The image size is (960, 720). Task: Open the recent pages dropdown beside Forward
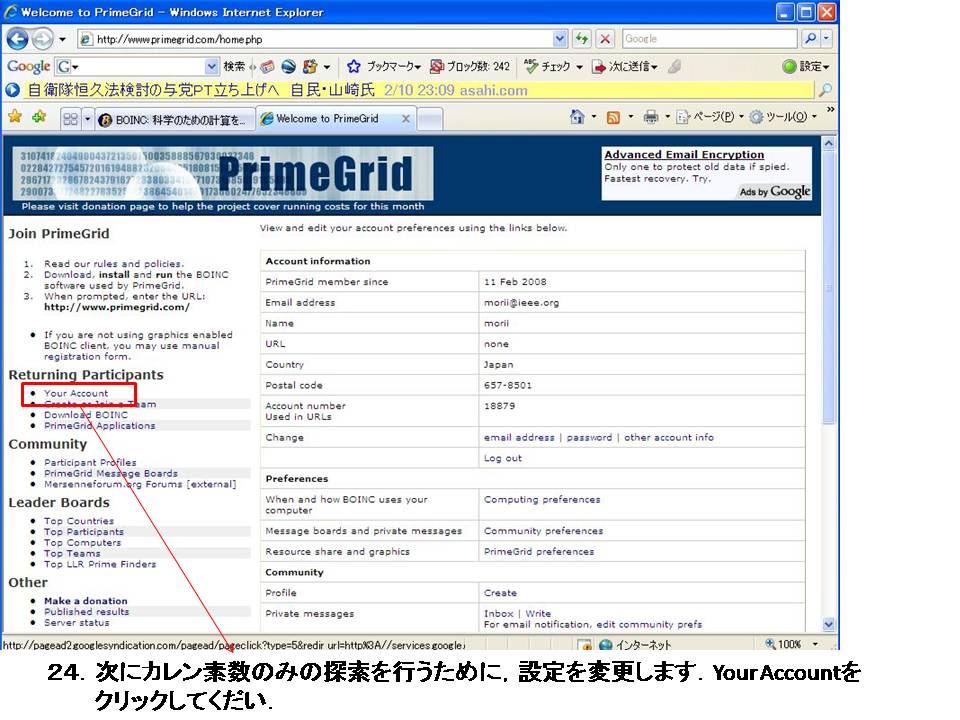62,39
